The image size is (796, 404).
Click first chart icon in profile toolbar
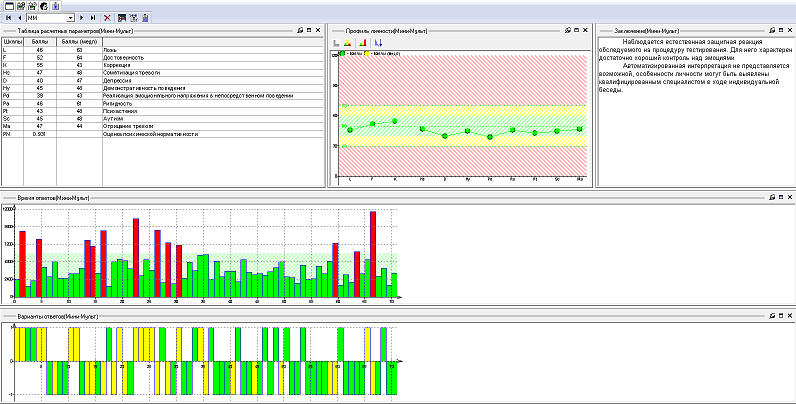[x=336, y=43]
